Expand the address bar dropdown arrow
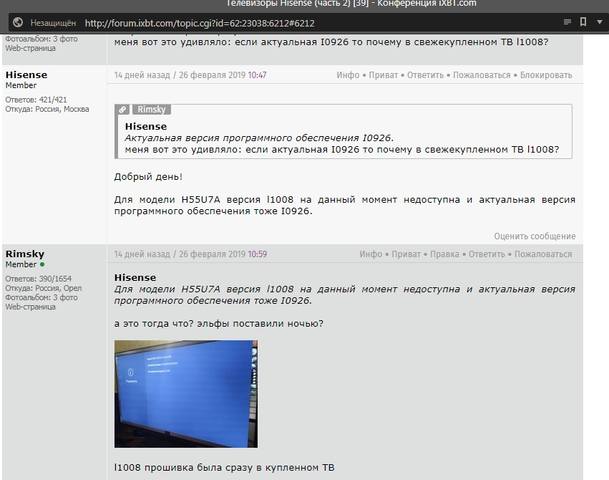Viewport: 609px width, 480px height. click(600, 22)
